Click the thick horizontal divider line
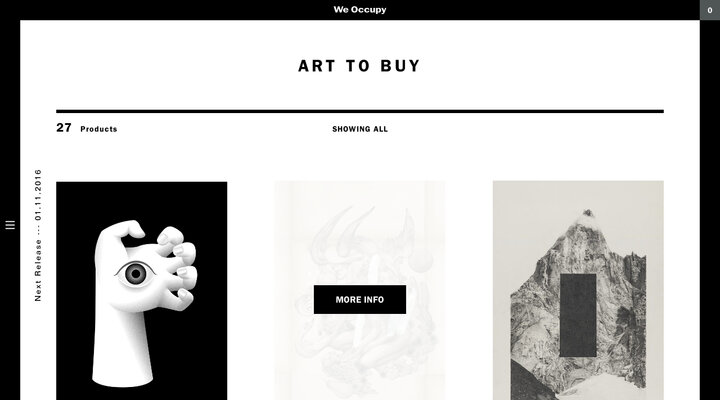720x400 pixels. point(360,111)
